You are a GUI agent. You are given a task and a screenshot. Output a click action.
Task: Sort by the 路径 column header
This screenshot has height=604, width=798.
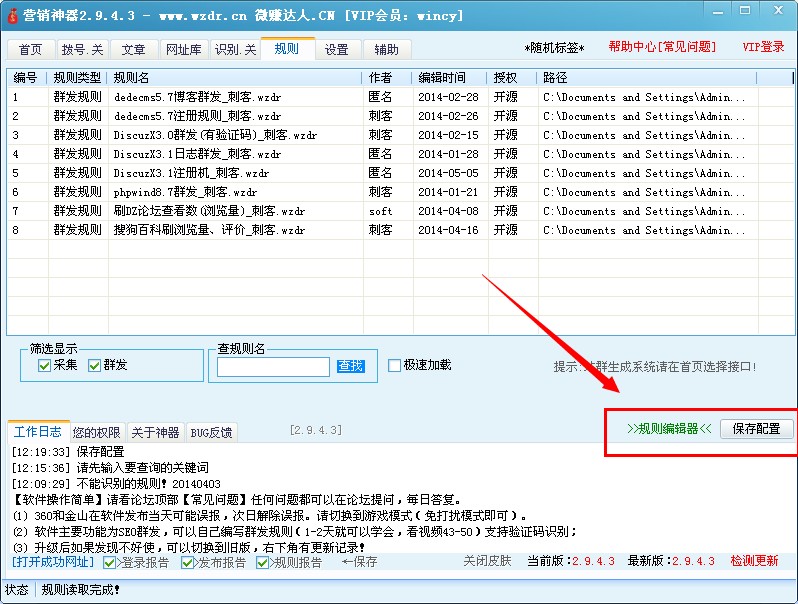(647, 78)
